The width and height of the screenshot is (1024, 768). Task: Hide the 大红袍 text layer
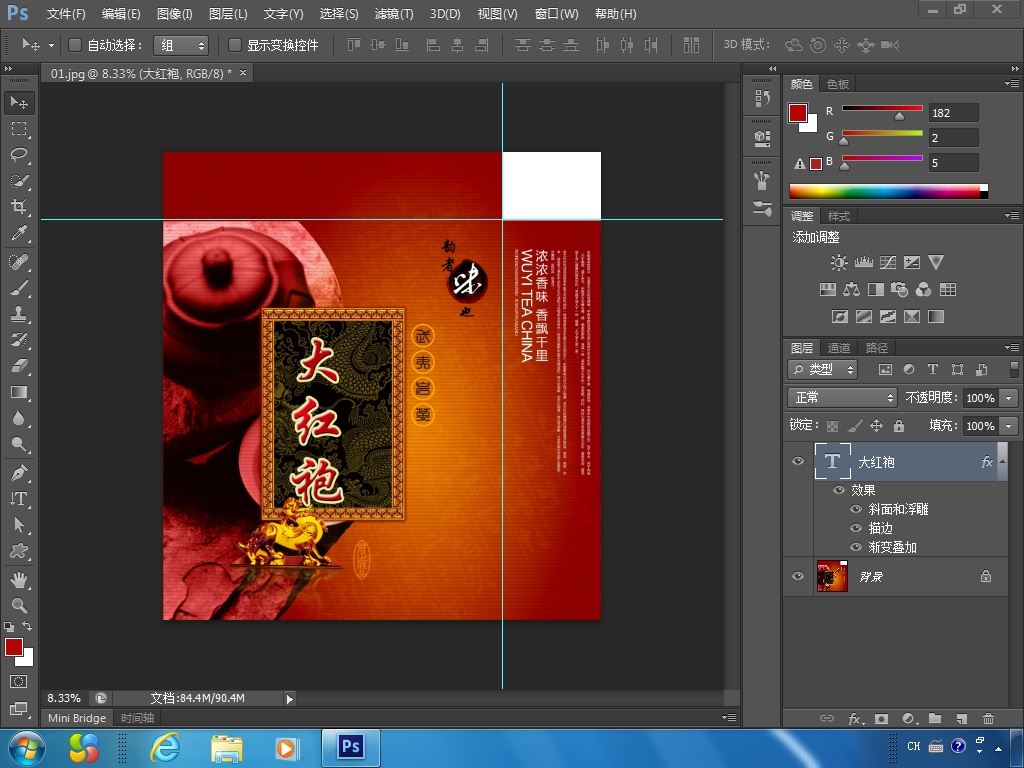click(797, 461)
